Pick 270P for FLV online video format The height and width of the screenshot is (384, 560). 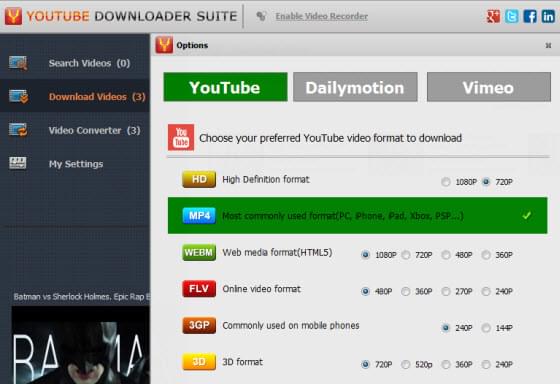click(445, 291)
